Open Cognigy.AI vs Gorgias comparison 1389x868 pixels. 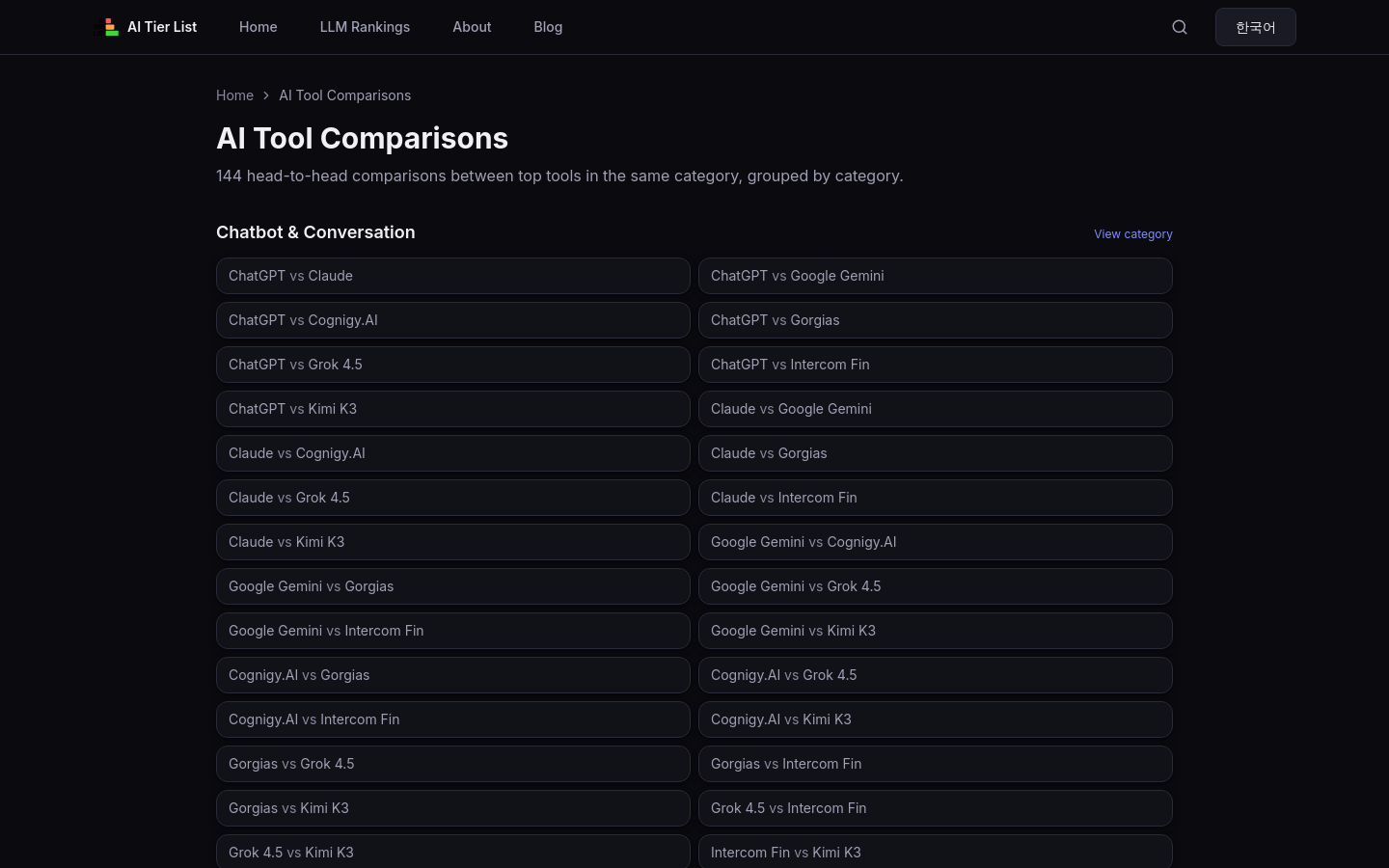[453, 675]
